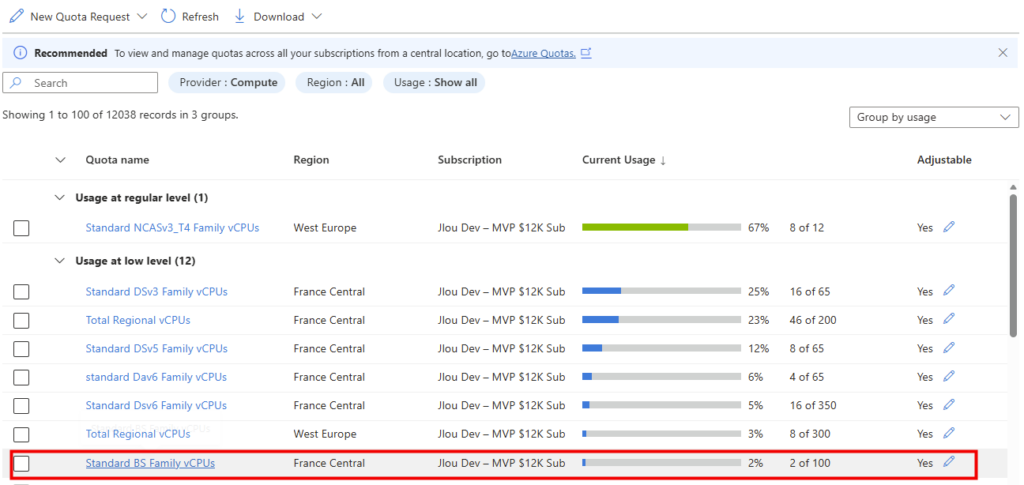Viewport: 1024px width, 485px height.
Task: Tick checkbox for standard Dav6 Family vCPUs
Action: point(22,377)
